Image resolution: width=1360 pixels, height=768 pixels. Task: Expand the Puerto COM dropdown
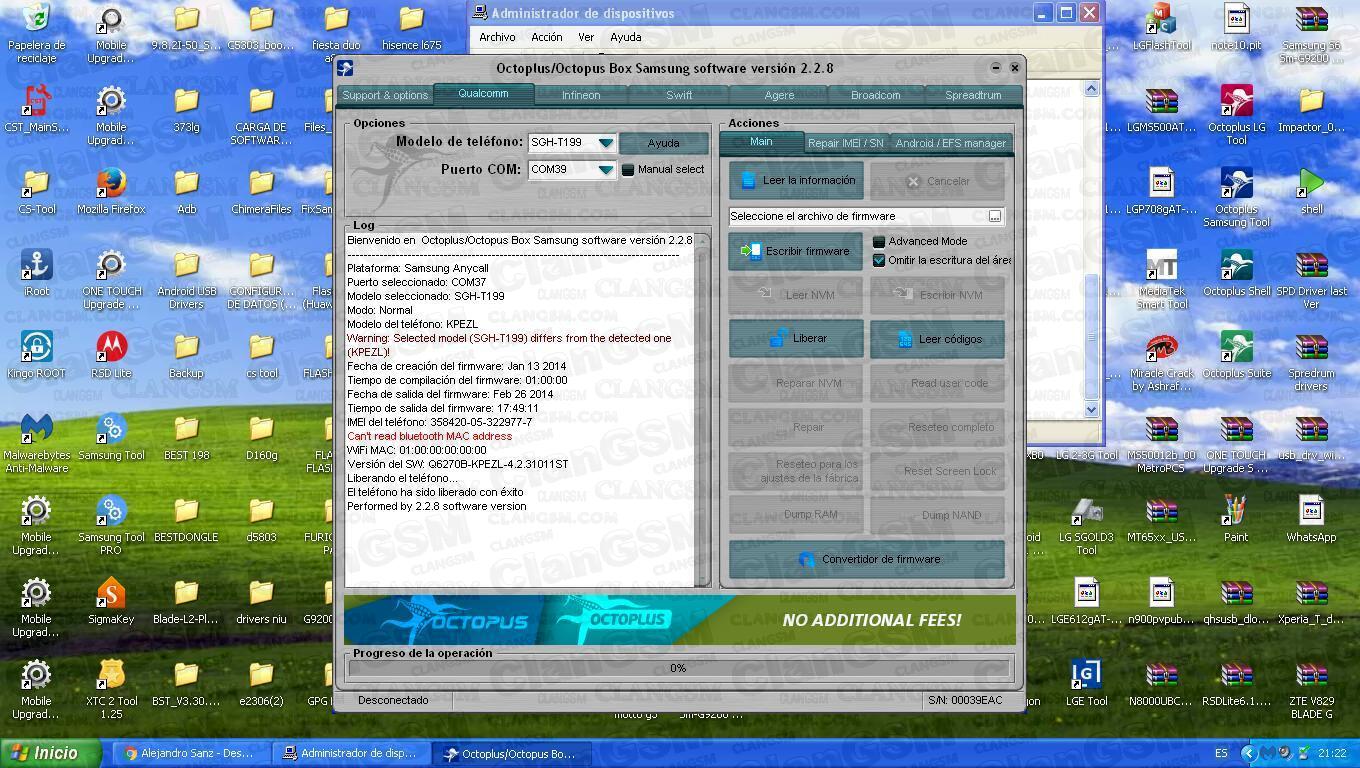tap(605, 170)
